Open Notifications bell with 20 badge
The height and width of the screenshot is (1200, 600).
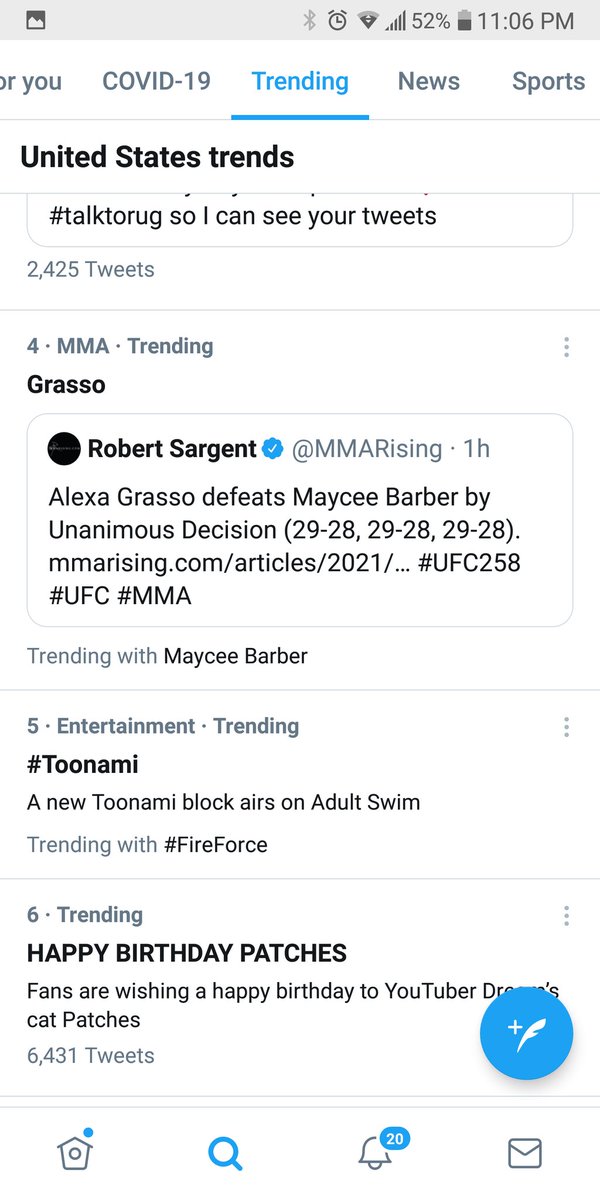pyautogui.click(x=376, y=1153)
